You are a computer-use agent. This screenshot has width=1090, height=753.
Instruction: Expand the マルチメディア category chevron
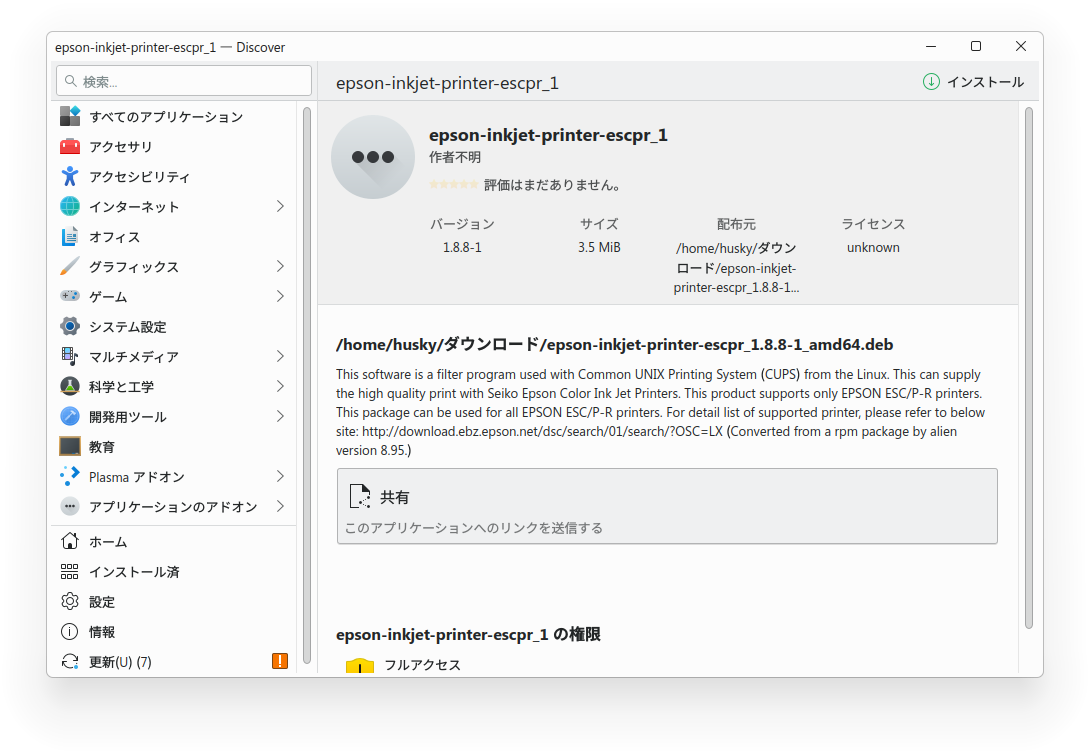pyautogui.click(x=280, y=356)
